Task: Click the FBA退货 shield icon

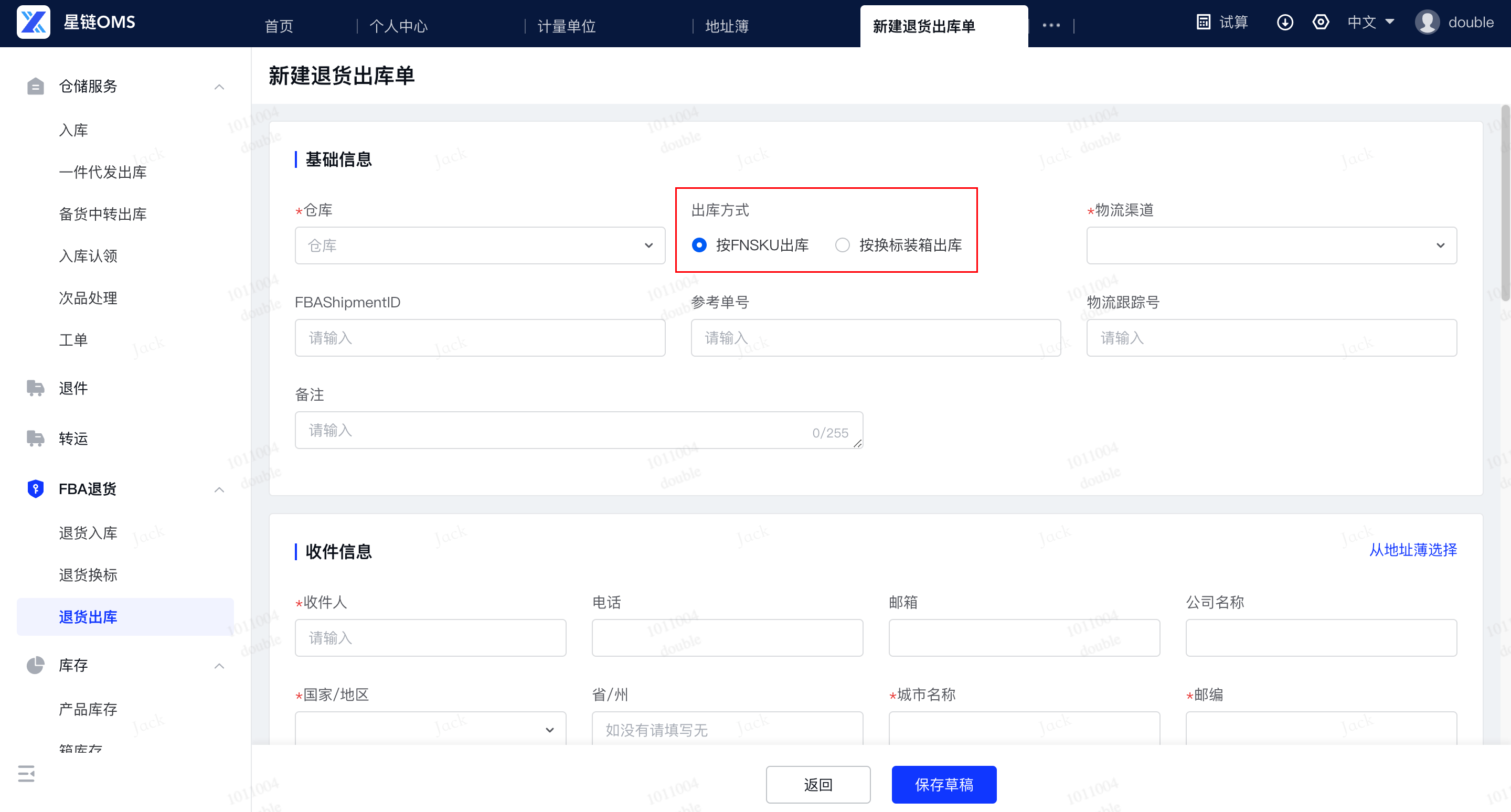Action: click(35, 488)
